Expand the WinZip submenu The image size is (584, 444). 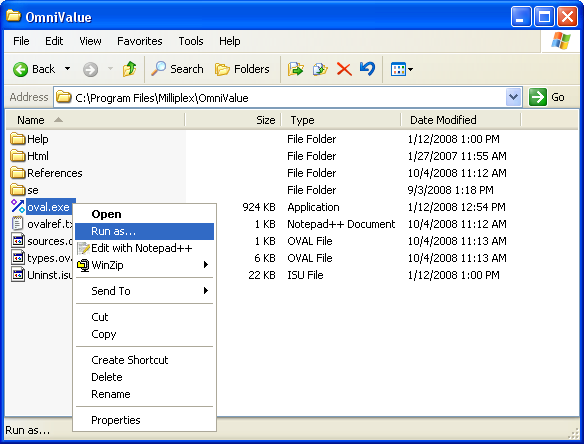pos(145,265)
